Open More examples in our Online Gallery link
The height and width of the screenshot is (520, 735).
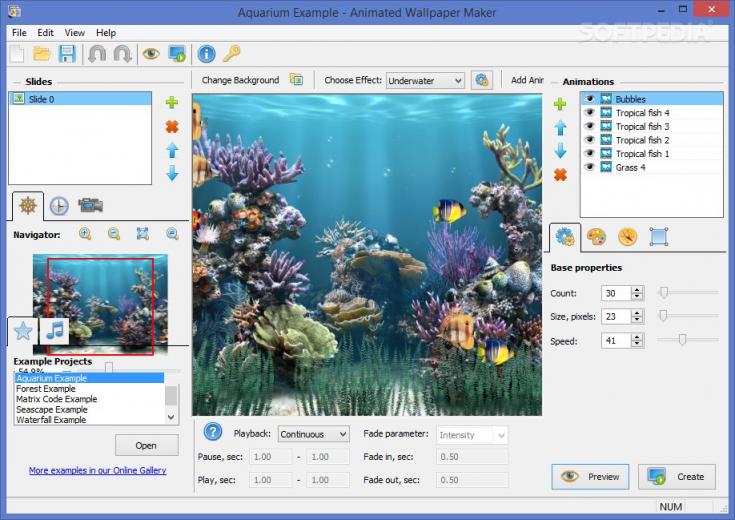click(98, 470)
